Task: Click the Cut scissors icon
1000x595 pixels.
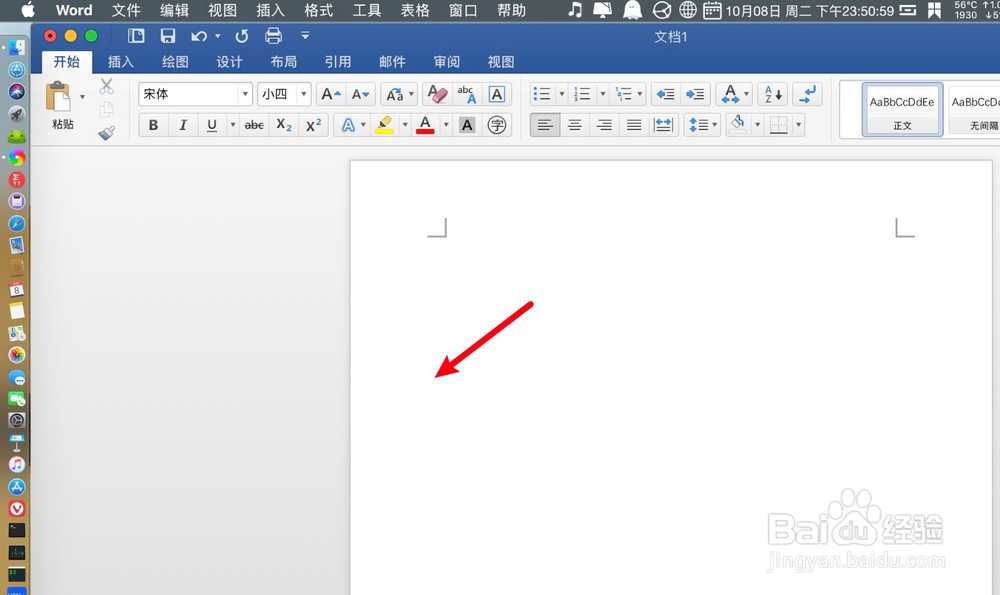Action: (x=107, y=86)
